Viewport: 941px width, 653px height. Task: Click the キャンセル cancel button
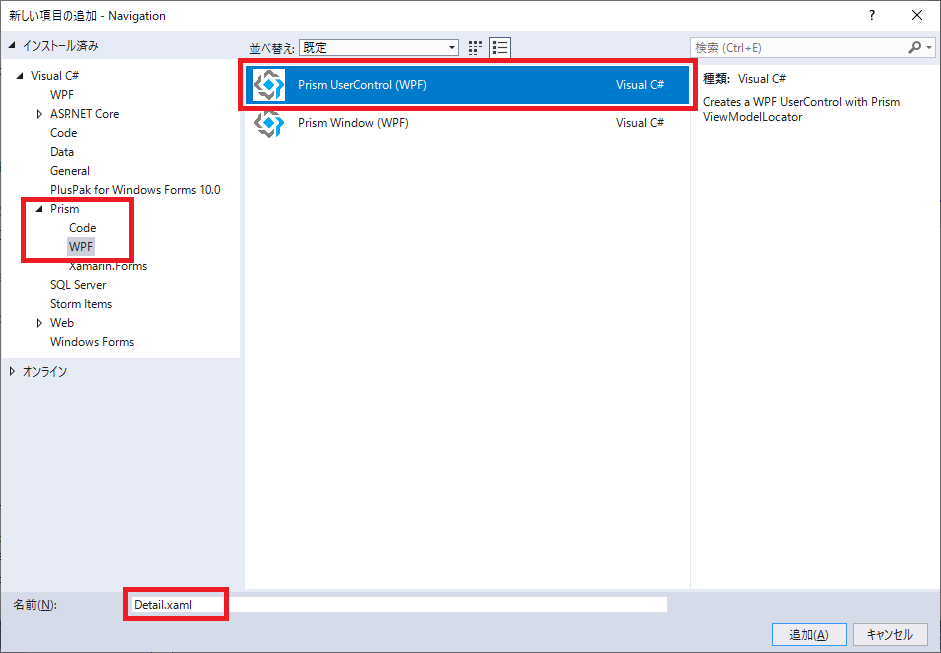890,634
